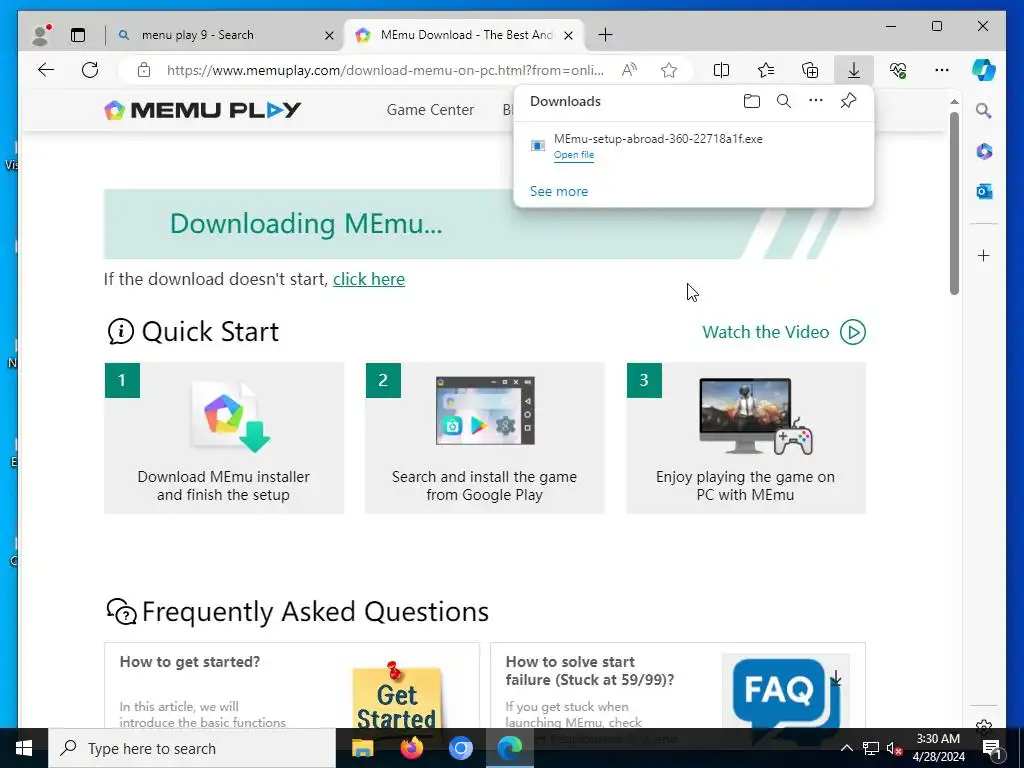The width and height of the screenshot is (1024, 768).
Task: Toggle the split screen view
Action: click(721, 71)
